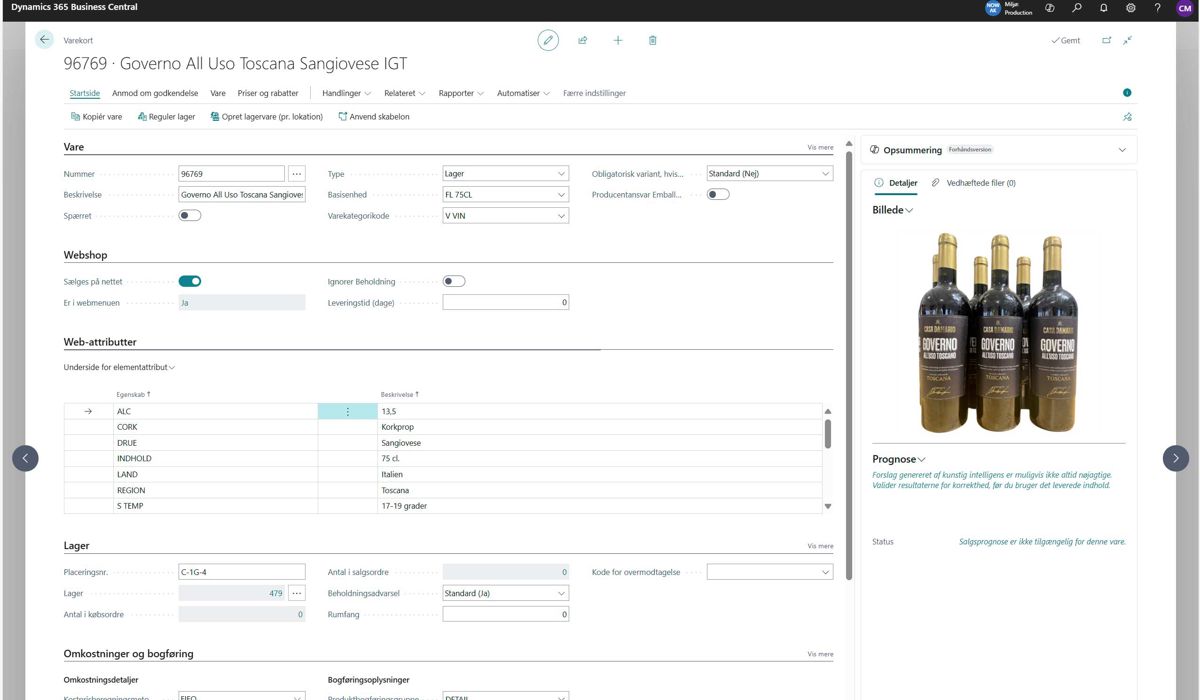Select the DRUE attribute row
The image size is (1200, 700).
click(x=445, y=443)
